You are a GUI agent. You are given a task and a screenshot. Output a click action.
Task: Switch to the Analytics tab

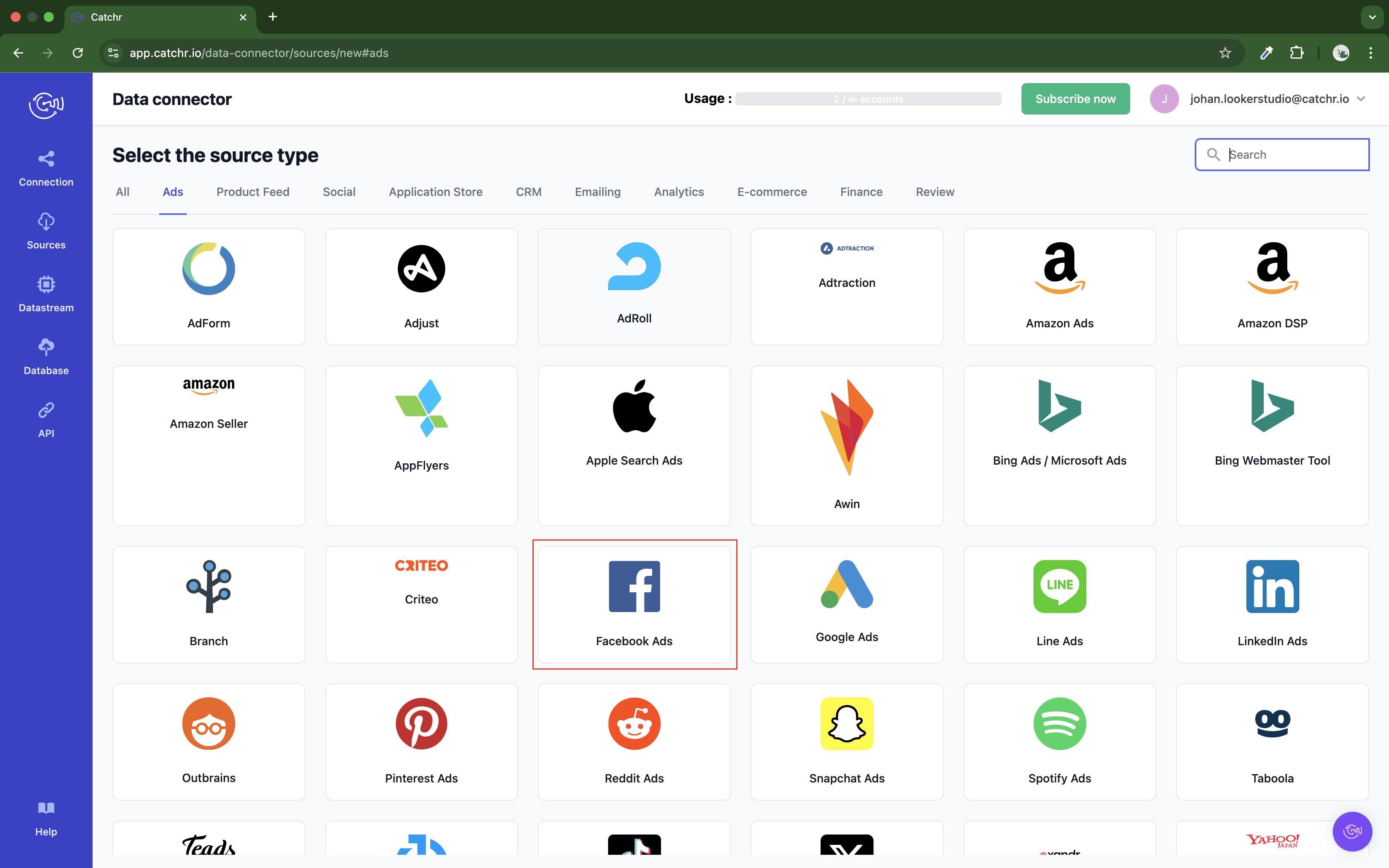point(679,192)
